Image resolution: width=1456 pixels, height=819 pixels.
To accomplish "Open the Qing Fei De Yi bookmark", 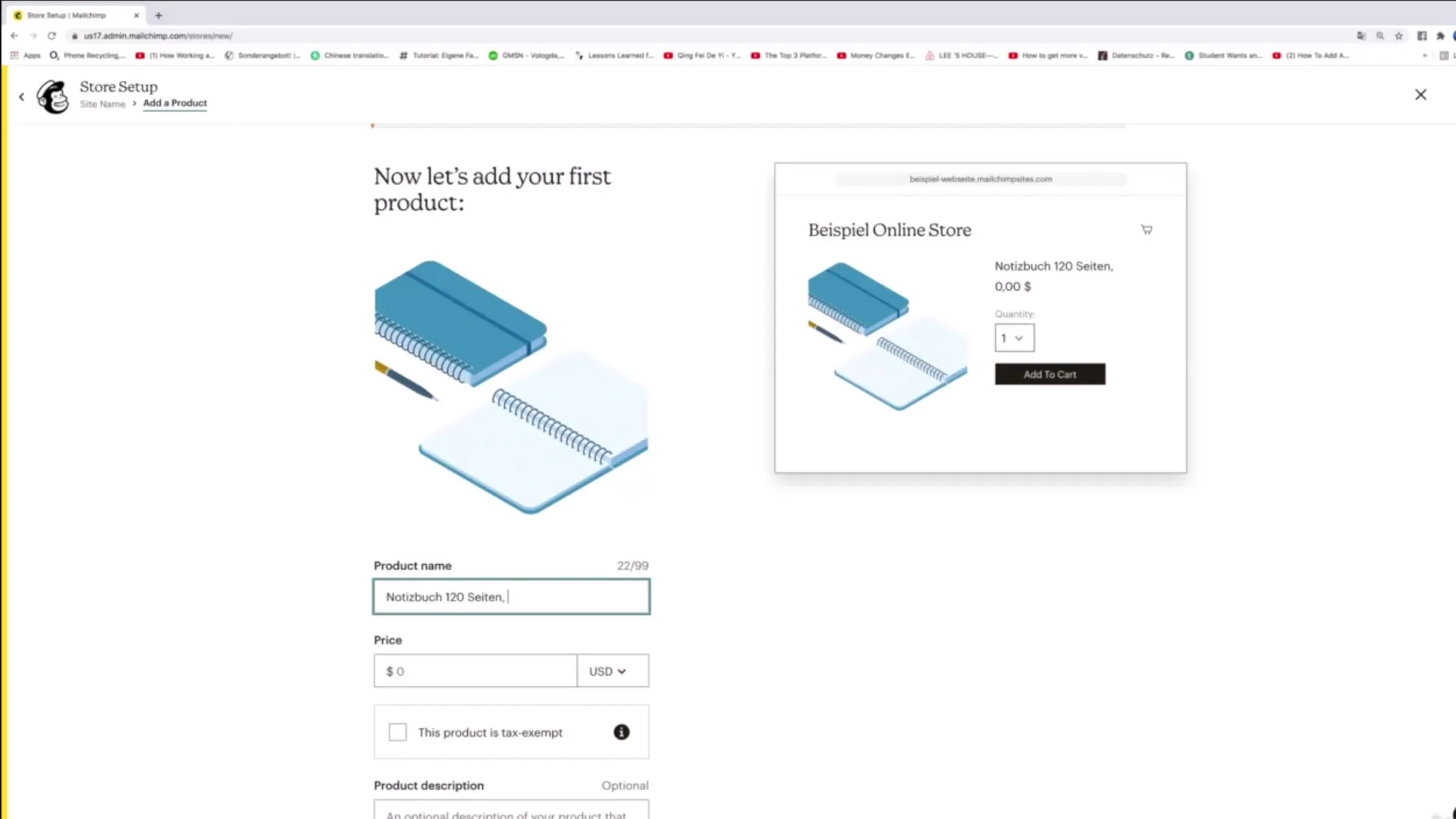I will pyautogui.click(x=702, y=55).
